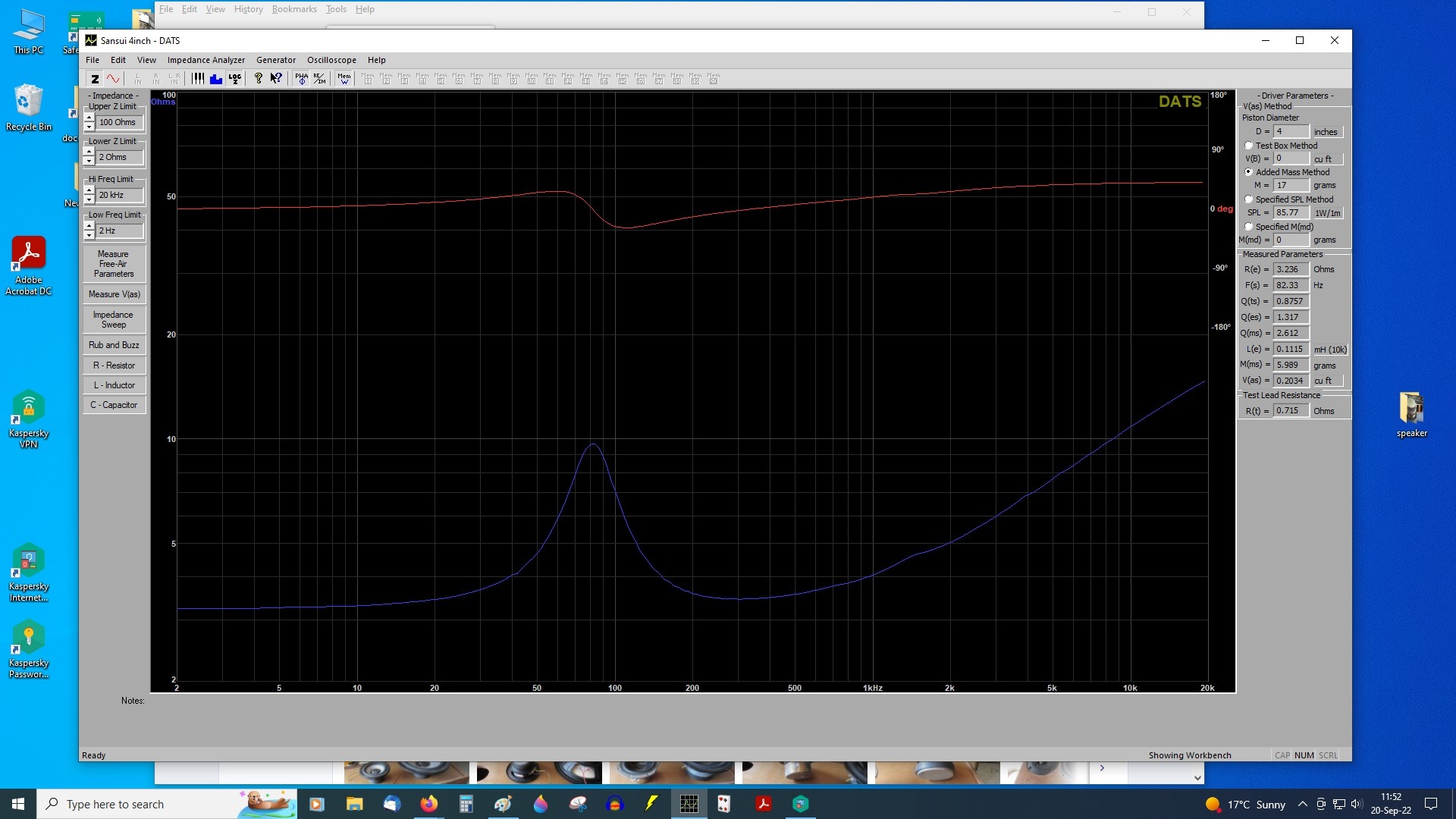This screenshot has height=819, width=1456.
Task: Open File Explorer from the taskbar
Action: coord(355,804)
